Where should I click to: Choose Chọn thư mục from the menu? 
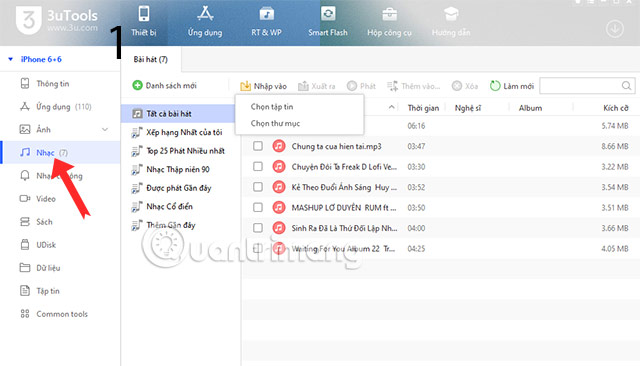tap(276, 123)
